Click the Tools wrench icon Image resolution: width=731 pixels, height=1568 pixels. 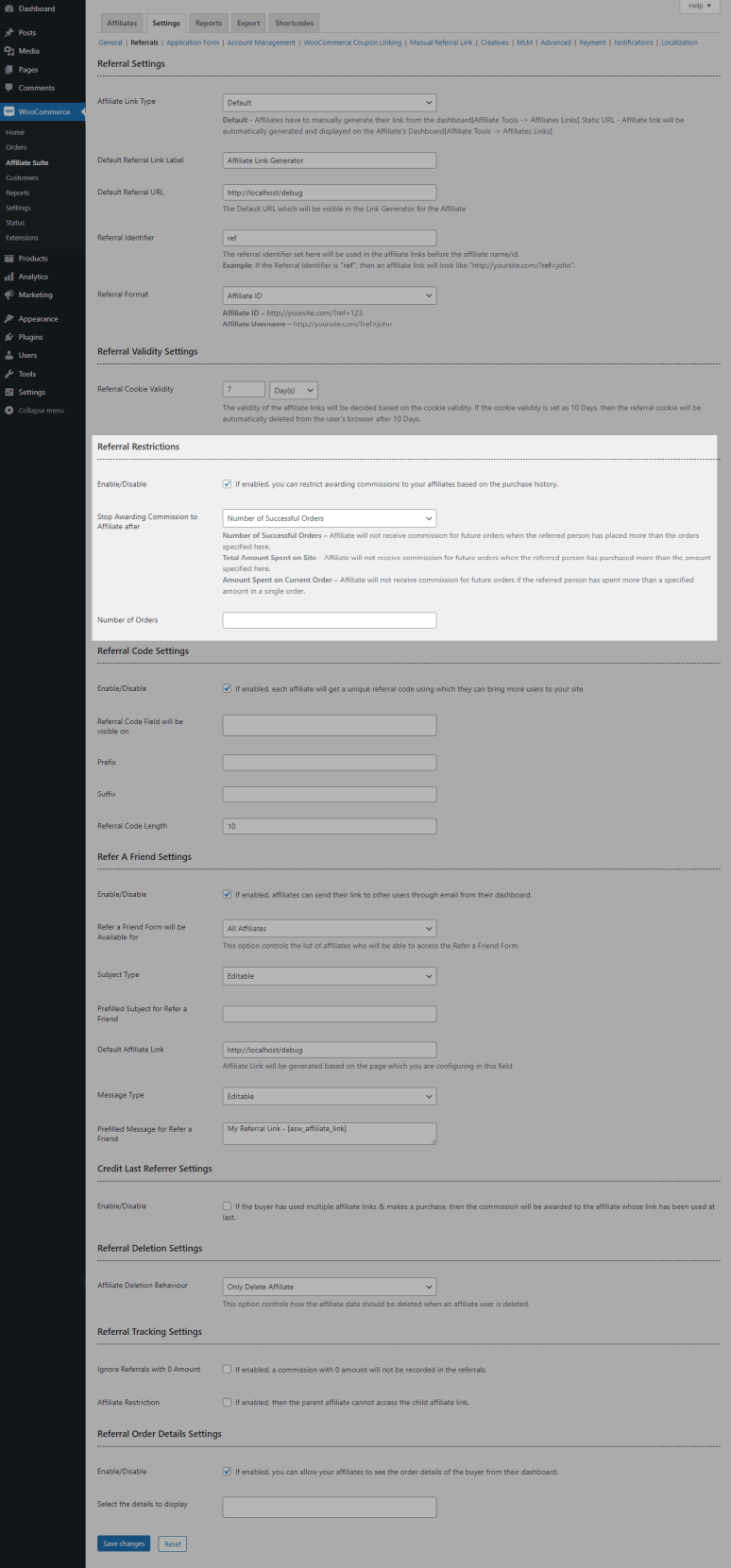coord(9,374)
